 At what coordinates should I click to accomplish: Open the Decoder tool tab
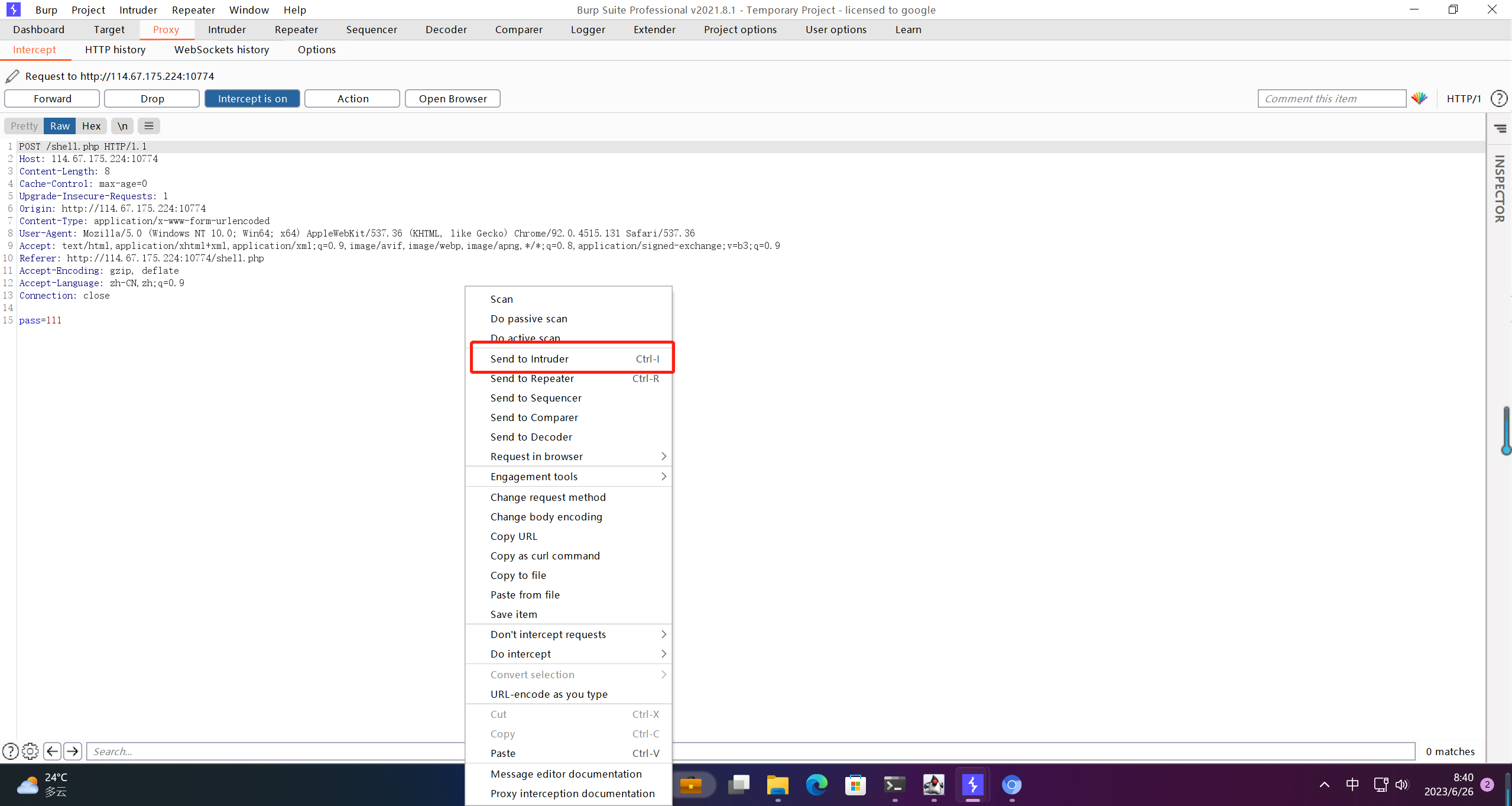[x=445, y=29]
